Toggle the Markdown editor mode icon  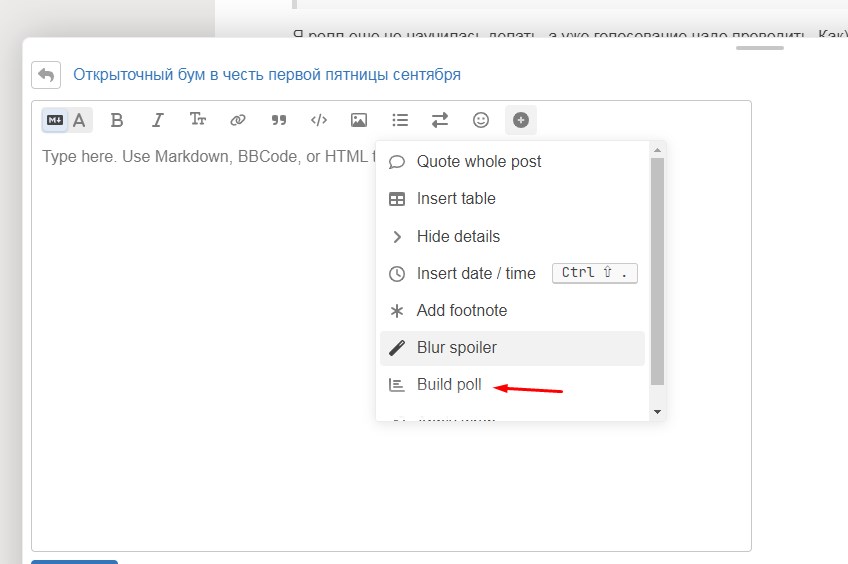click(x=55, y=120)
